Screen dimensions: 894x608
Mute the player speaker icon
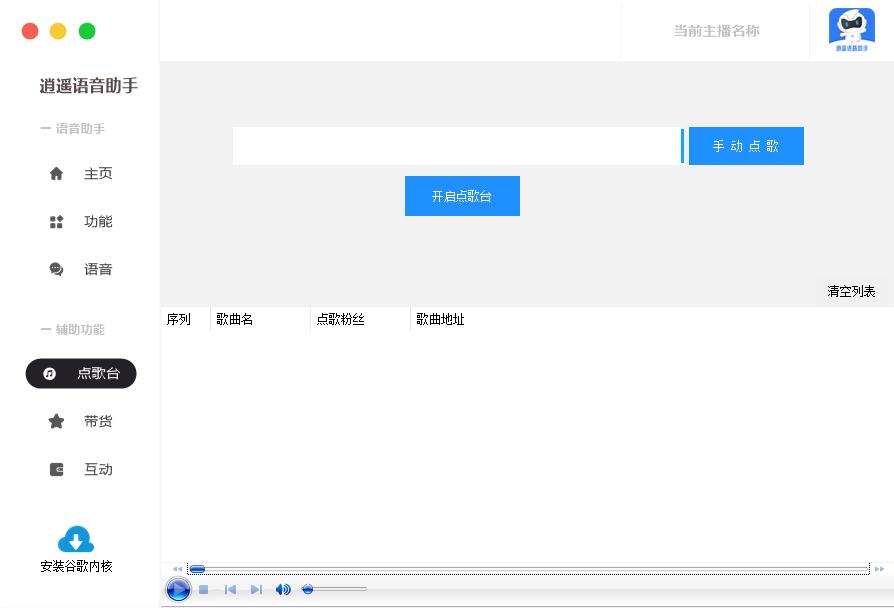tap(283, 590)
